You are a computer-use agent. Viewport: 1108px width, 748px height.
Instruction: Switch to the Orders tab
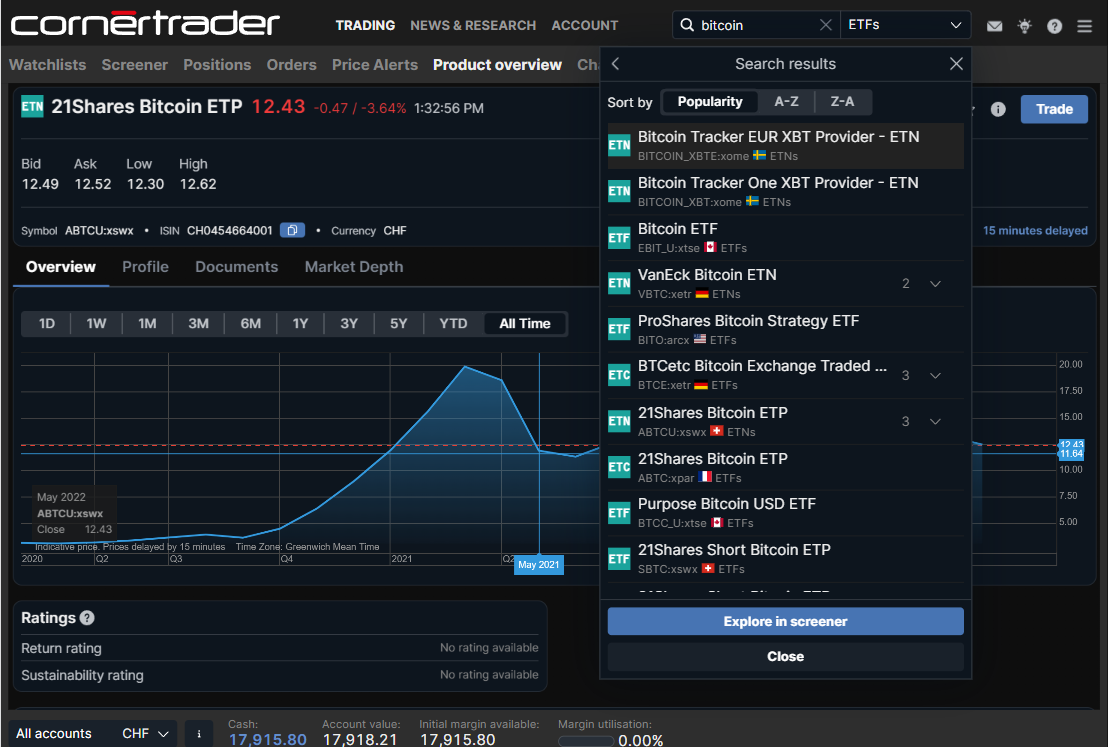[x=292, y=65]
